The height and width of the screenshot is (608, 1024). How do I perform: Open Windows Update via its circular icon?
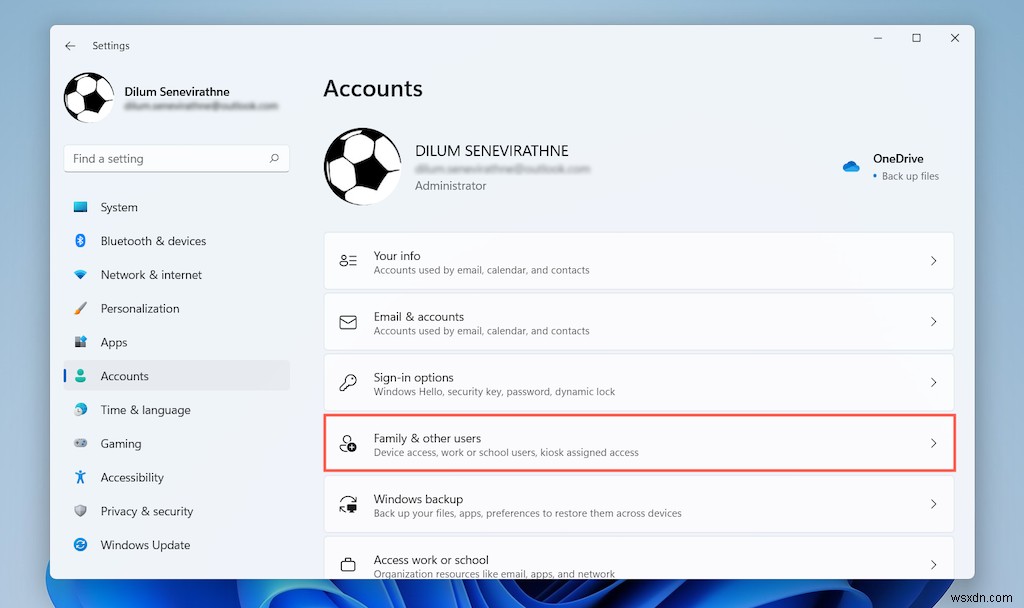tap(80, 545)
